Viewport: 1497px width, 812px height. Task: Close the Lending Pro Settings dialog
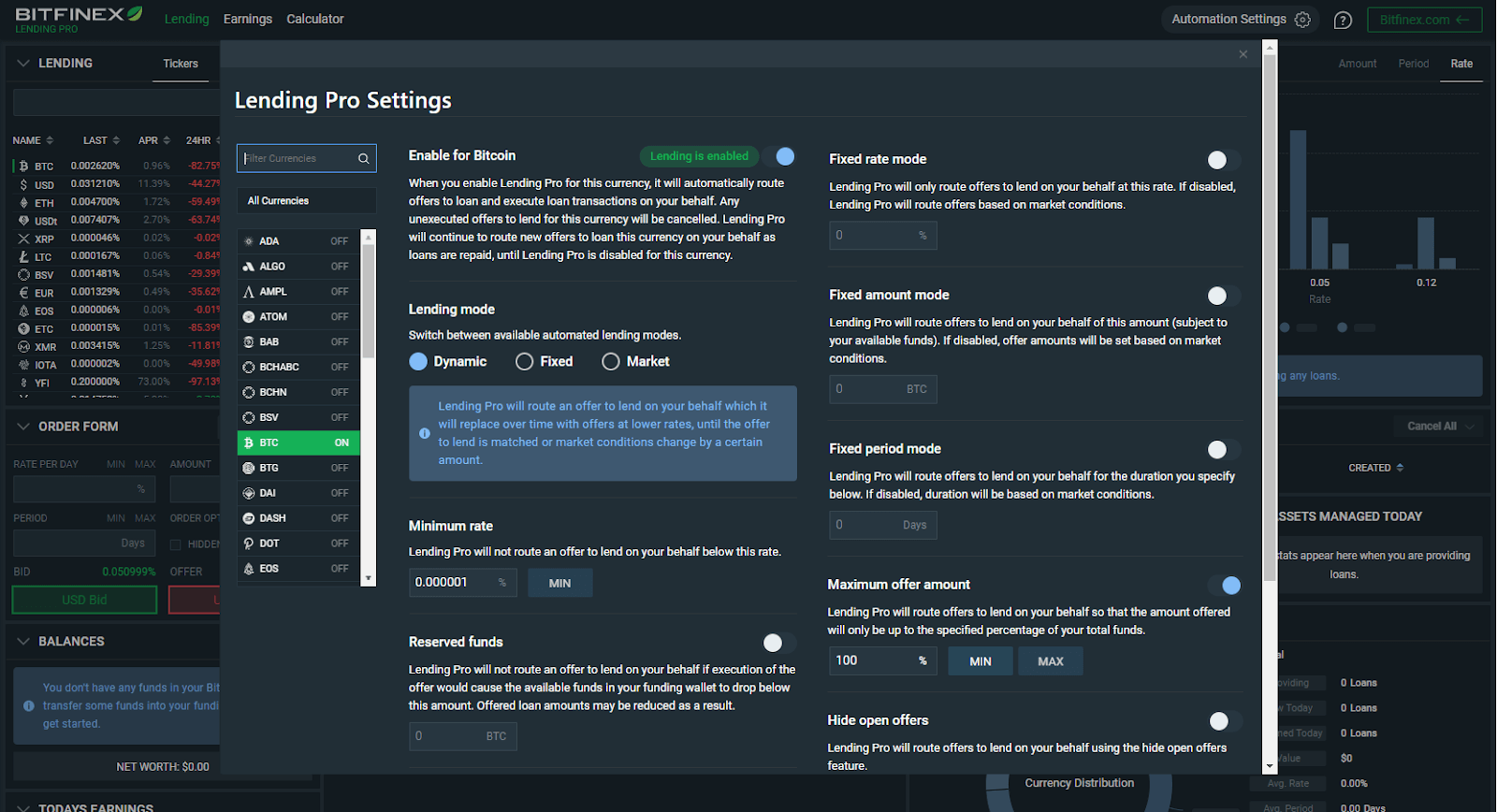point(1243,54)
